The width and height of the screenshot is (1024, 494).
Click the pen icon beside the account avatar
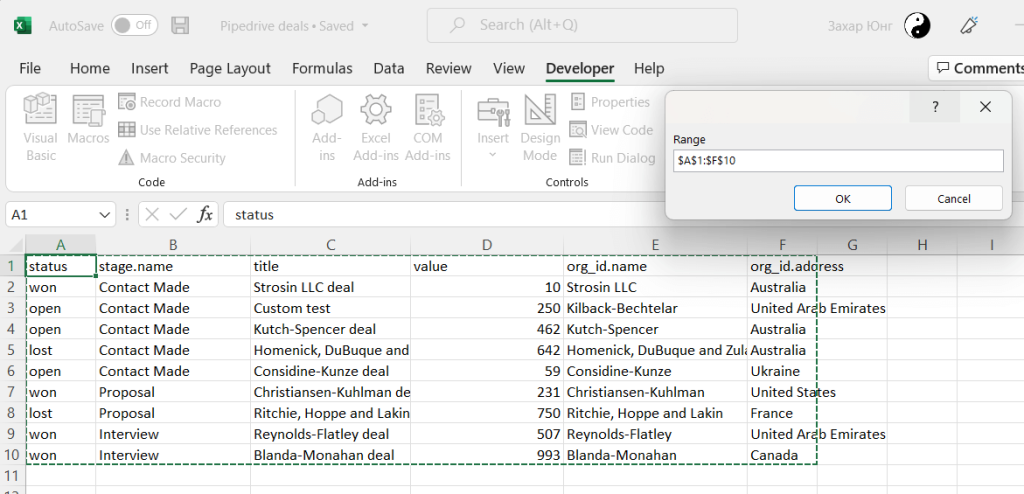pos(969,25)
